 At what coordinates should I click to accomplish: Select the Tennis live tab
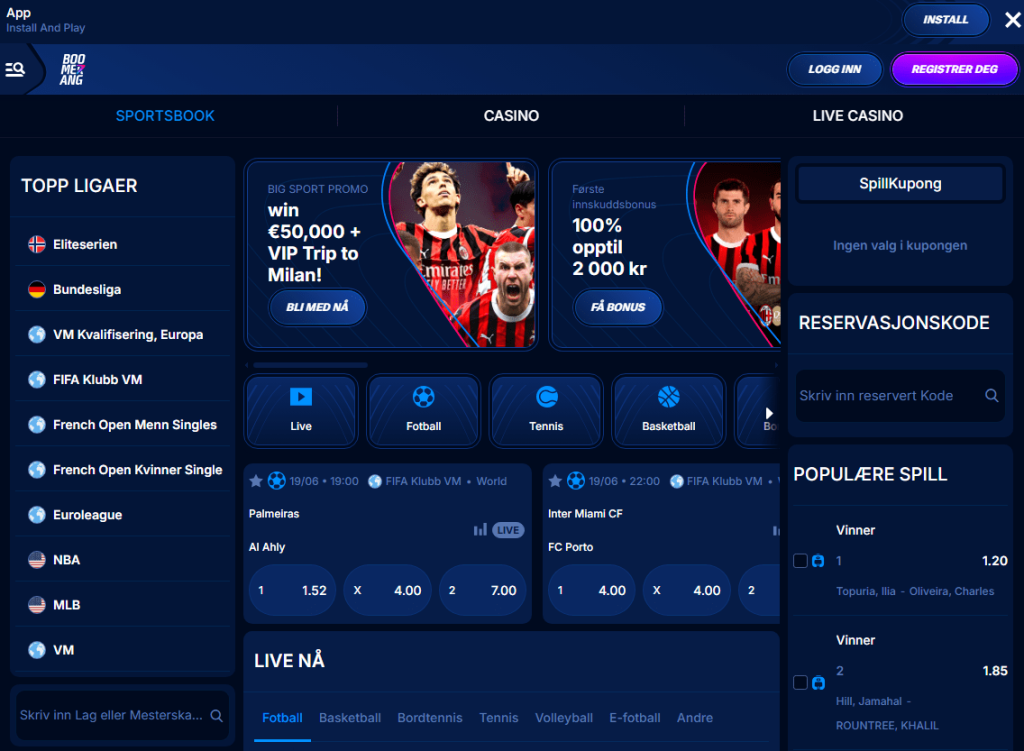click(x=499, y=718)
